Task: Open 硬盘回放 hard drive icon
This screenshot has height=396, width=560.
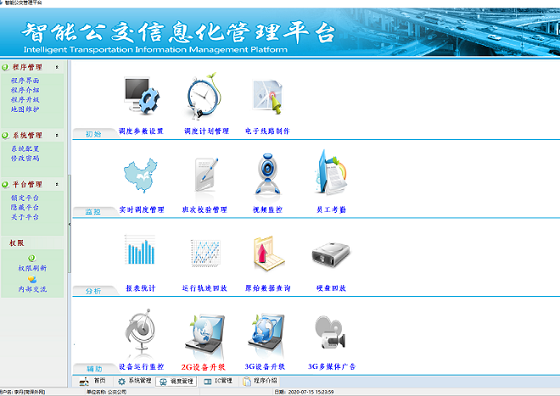Action: tap(331, 254)
